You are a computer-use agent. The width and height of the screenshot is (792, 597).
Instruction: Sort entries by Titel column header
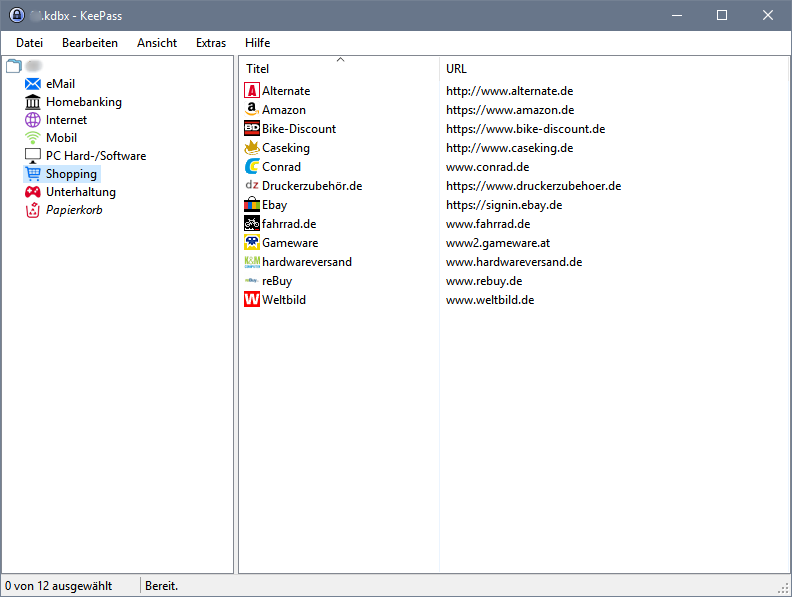pyautogui.click(x=339, y=68)
